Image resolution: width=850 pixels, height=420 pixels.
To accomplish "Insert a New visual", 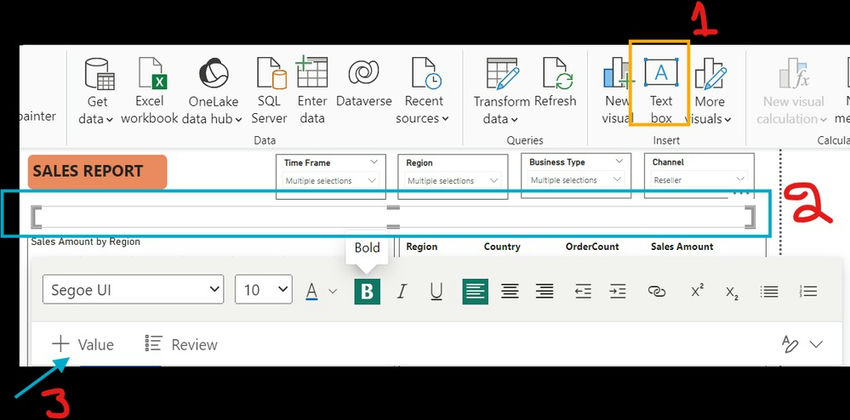I will click(x=616, y=91).
